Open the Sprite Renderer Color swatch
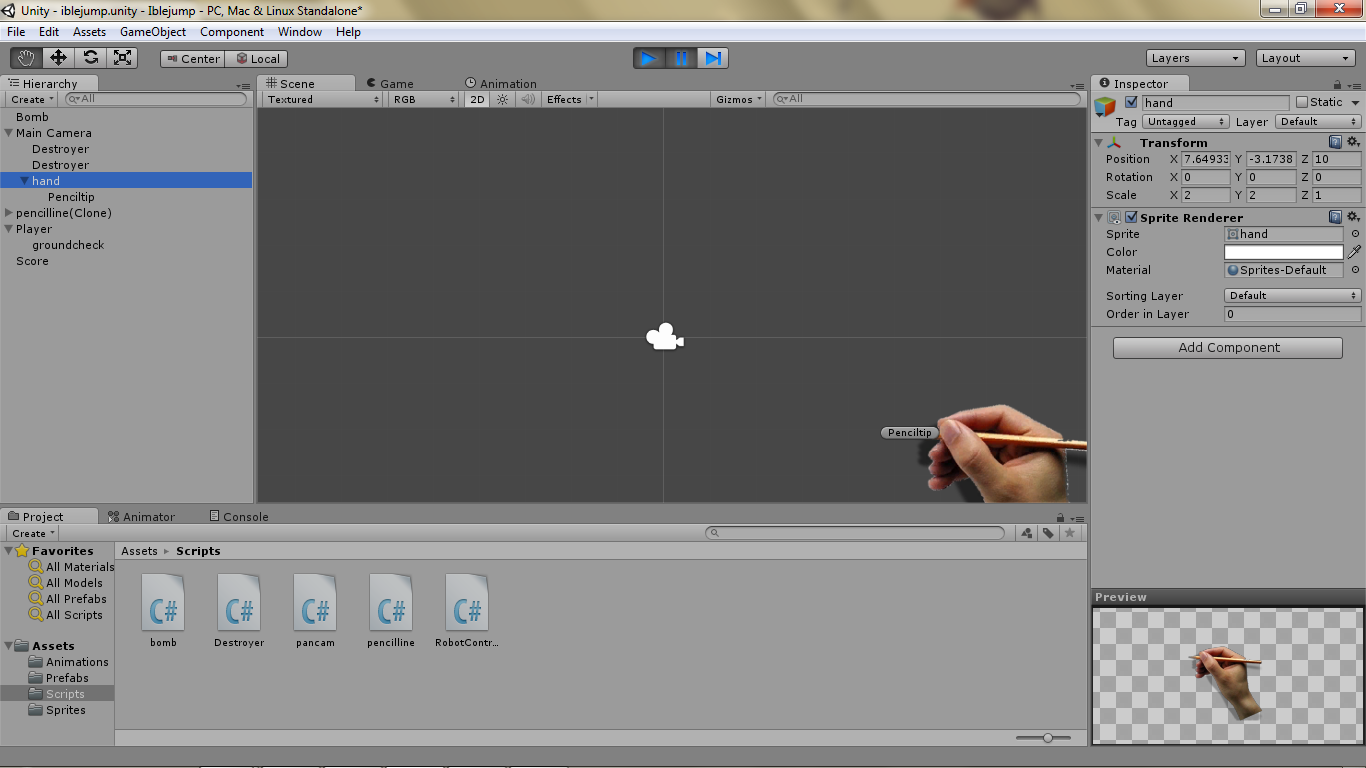 click(x=1284, y=252)
